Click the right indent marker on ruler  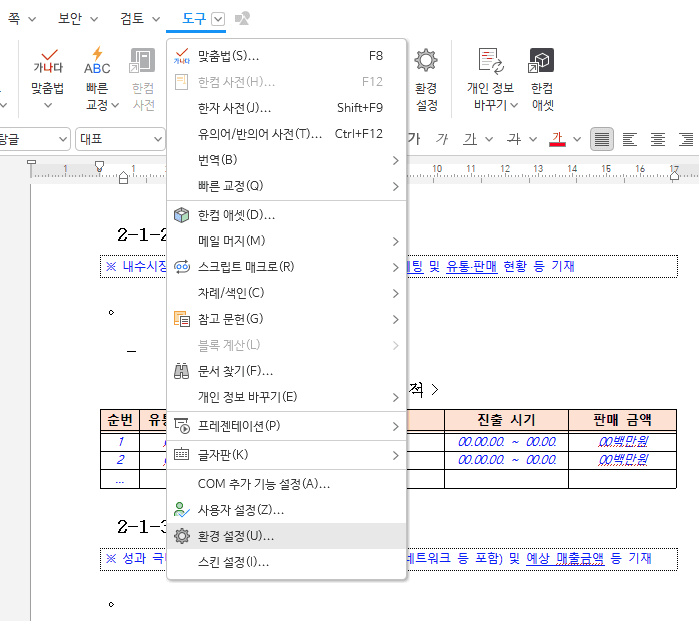[674, 175]
